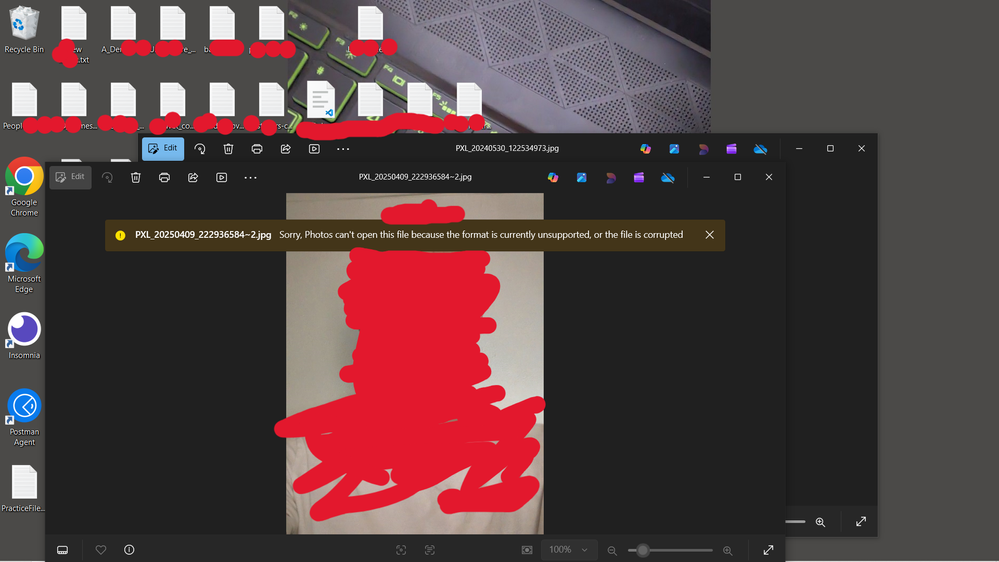Open Designer icon in the front Photos window
The height and width of the screenshot is (562, 999).
pos(610,178)
